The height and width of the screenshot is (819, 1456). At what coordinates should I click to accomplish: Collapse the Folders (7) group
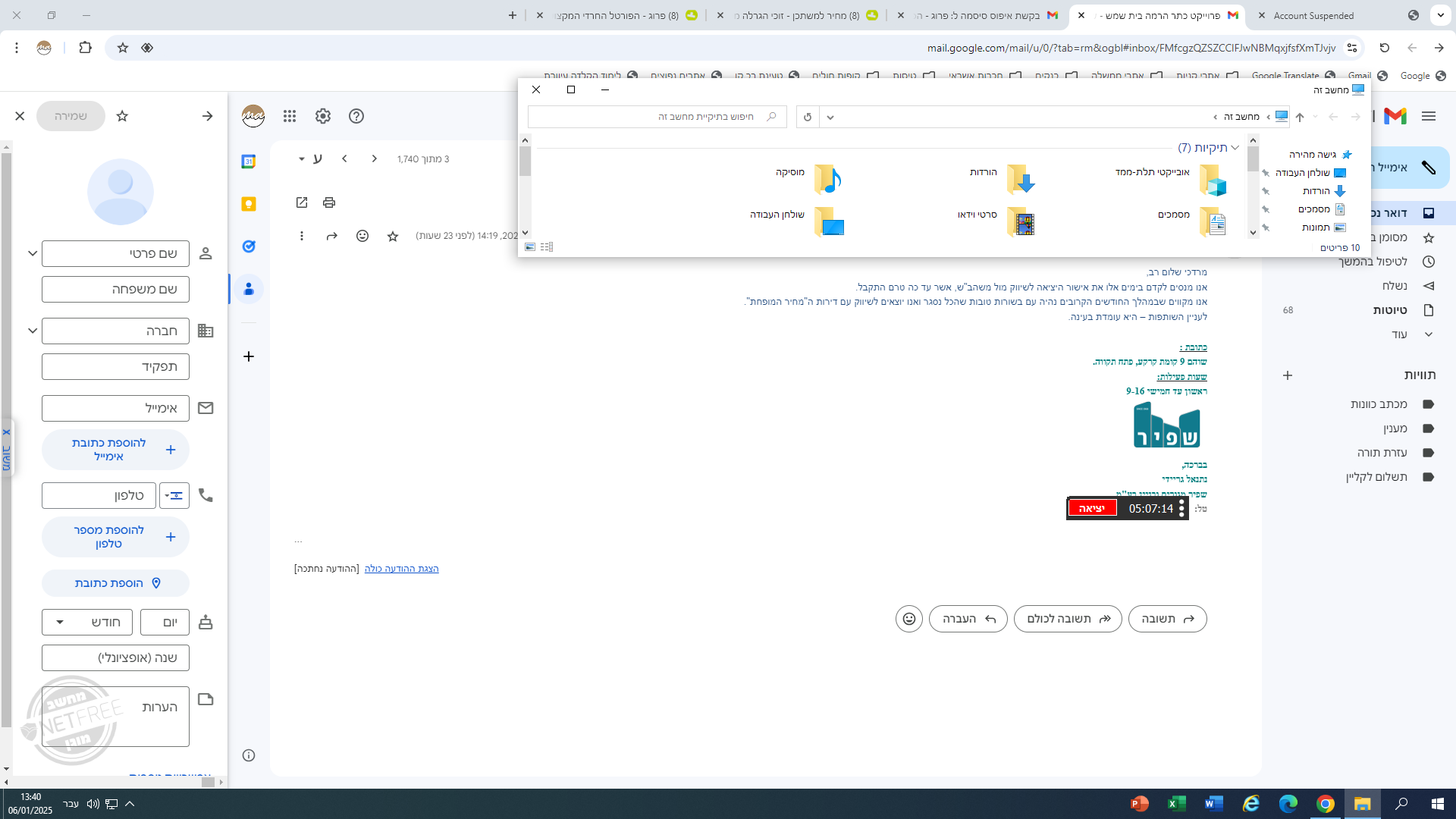pos(1235,148)
